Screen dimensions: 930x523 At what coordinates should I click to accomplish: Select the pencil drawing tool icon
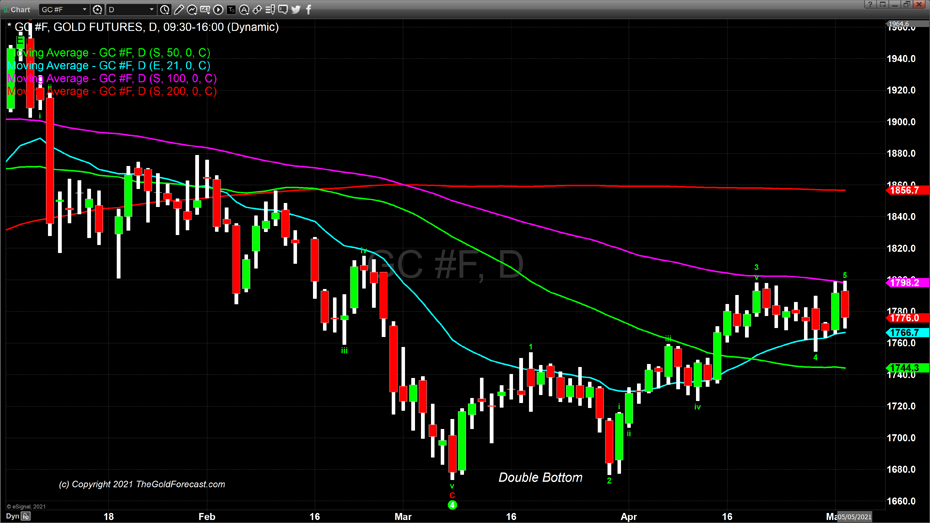[181, 10]
